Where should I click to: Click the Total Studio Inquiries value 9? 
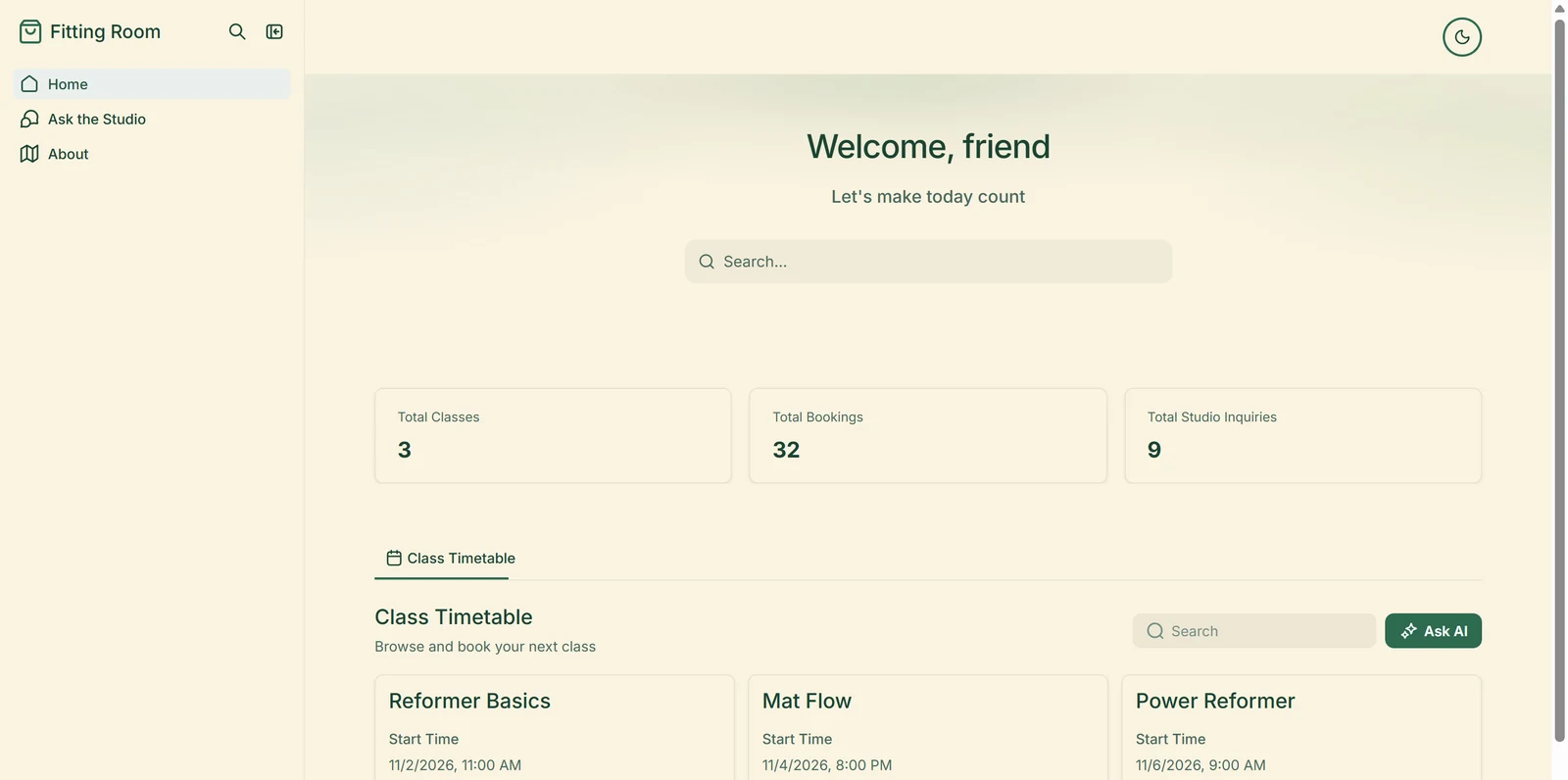[x=1154, y=450]
